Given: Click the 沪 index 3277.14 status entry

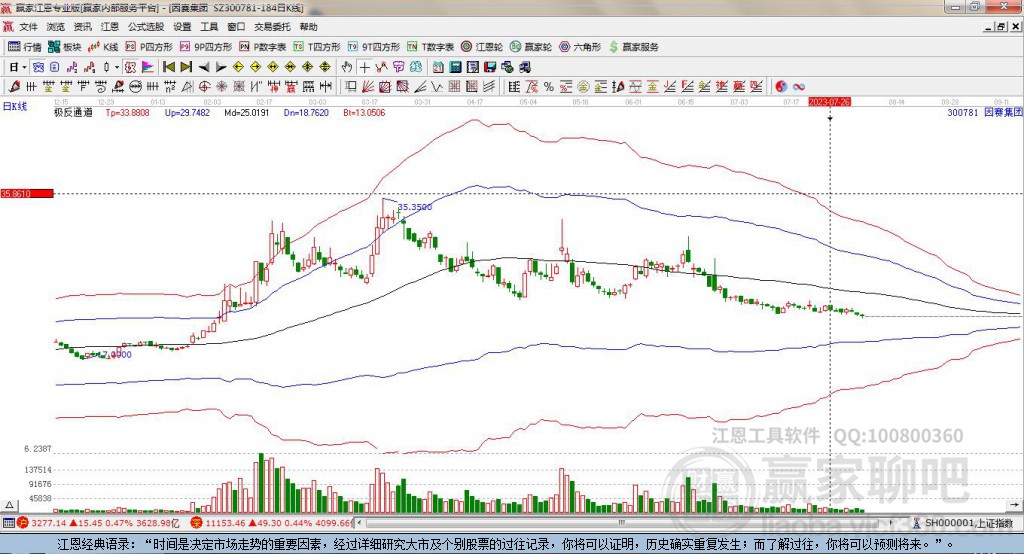Looking at the screenshot, I should pyautogui.click(x=99, y=523).
